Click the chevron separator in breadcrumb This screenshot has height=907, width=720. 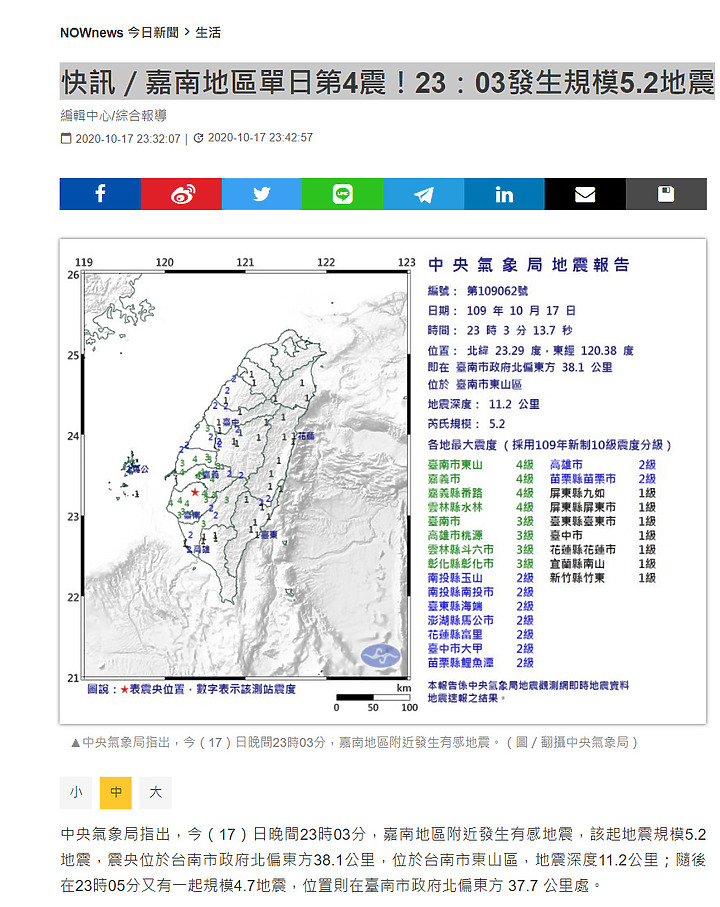pos(187,32)
